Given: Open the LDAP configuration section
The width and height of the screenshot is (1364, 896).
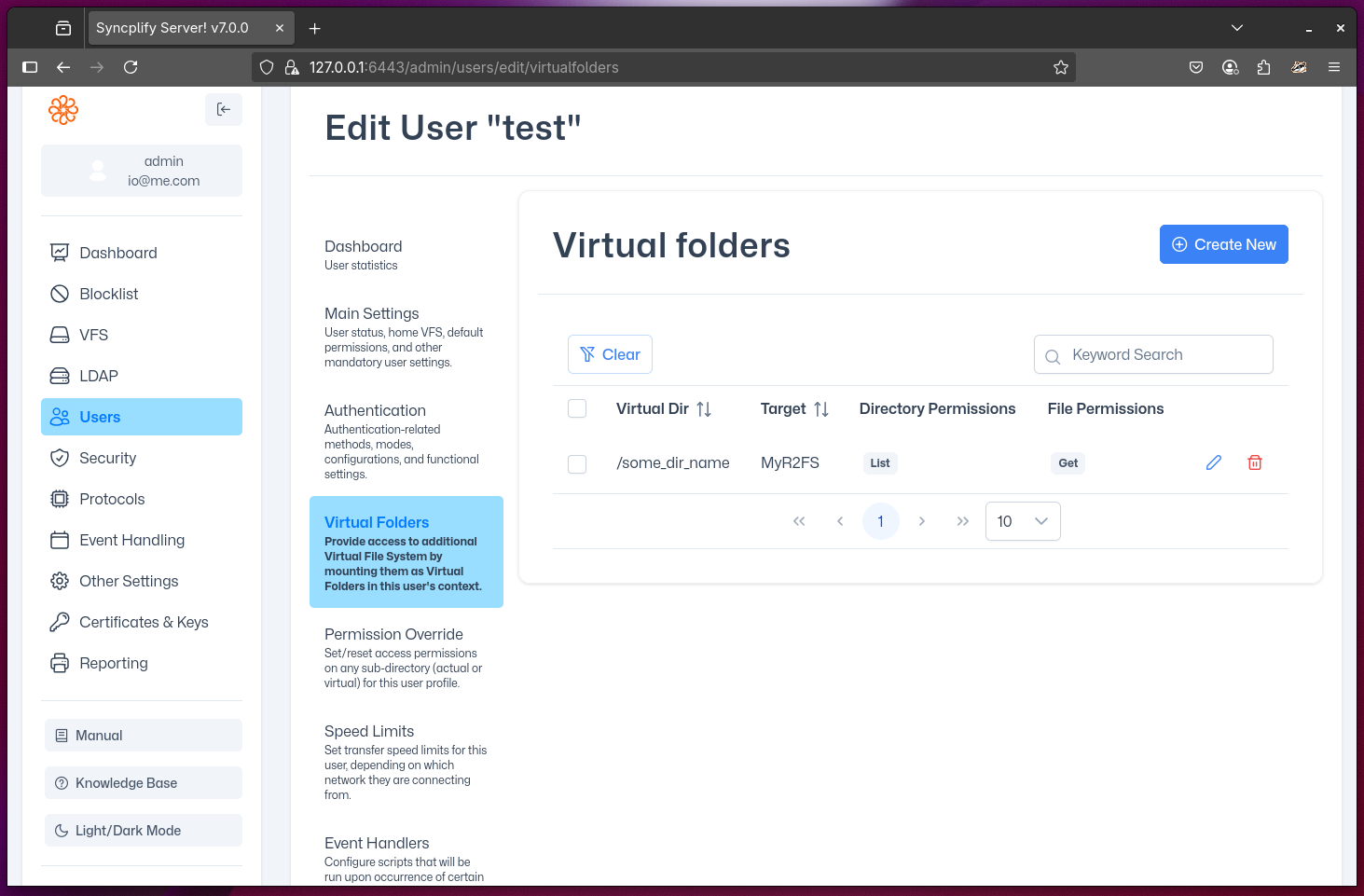Looking at the screenshot, I should click(x=99, y=376).
